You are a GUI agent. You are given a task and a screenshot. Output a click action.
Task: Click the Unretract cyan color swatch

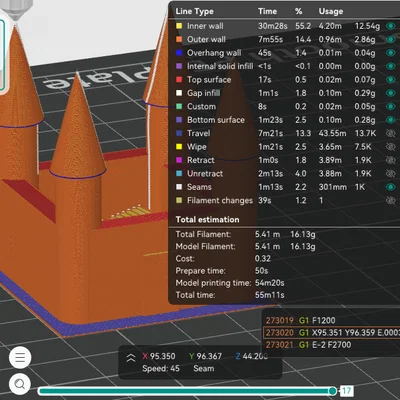pos(179,173)
